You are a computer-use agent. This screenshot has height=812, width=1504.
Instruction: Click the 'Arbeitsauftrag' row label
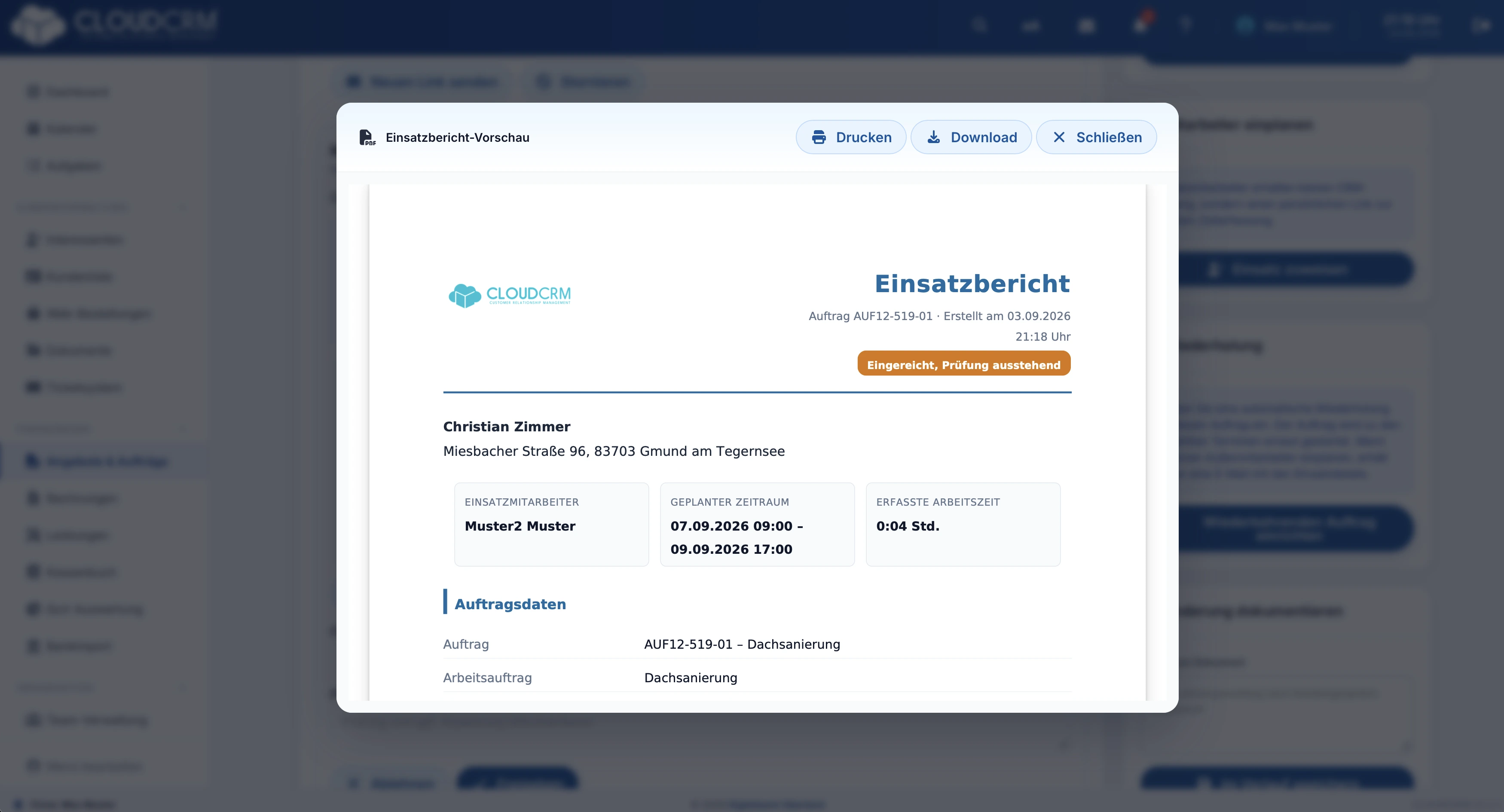point(487,678)
